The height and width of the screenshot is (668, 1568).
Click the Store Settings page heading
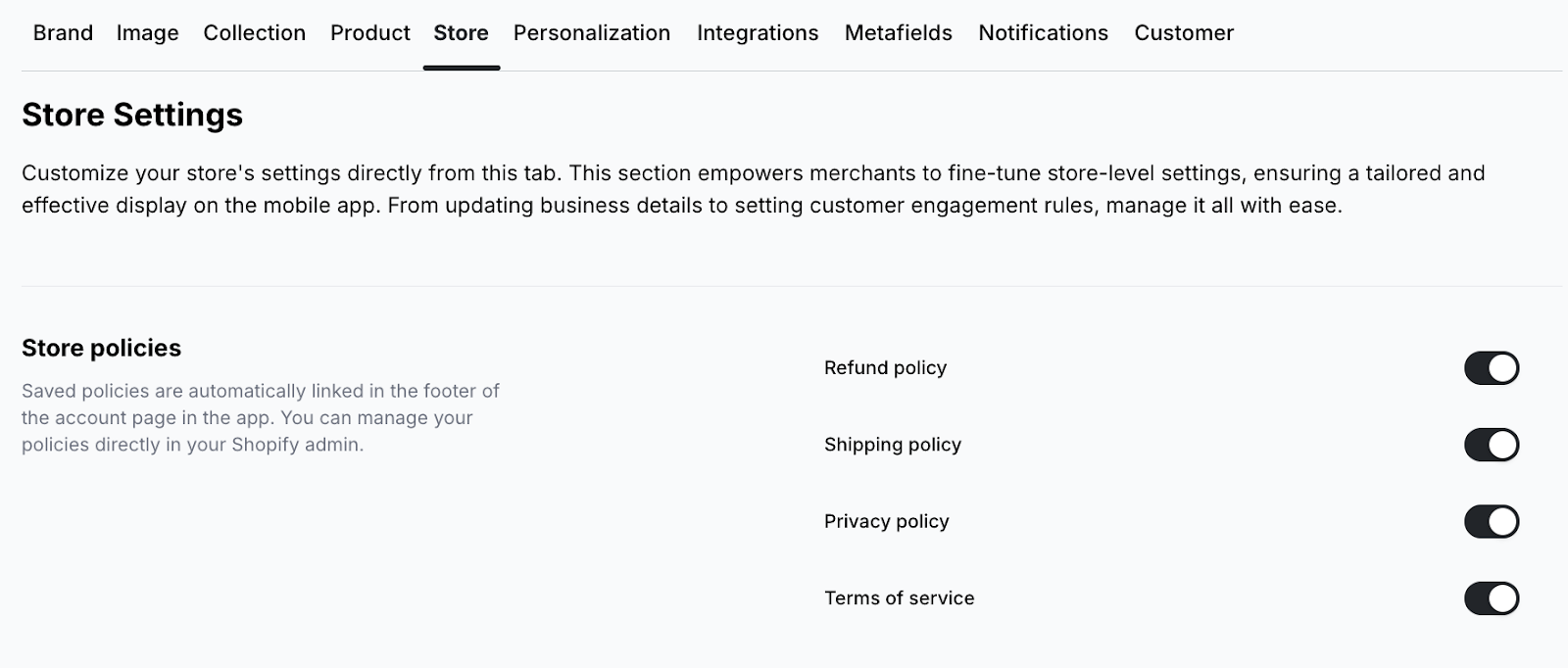pyautogui.click(x=132, y=116)
